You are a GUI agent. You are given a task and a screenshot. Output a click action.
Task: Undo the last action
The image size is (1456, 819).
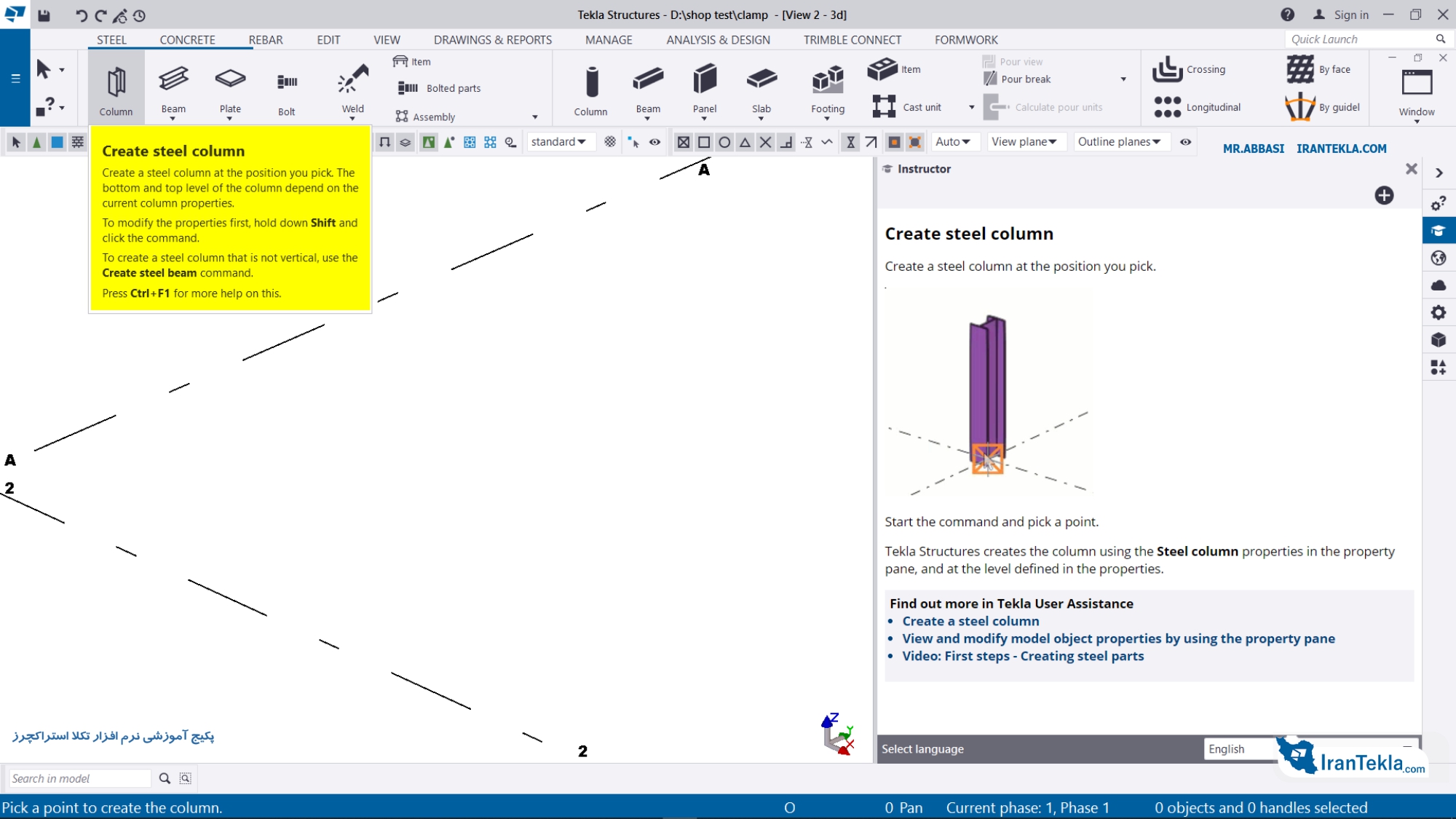point(80,15)
